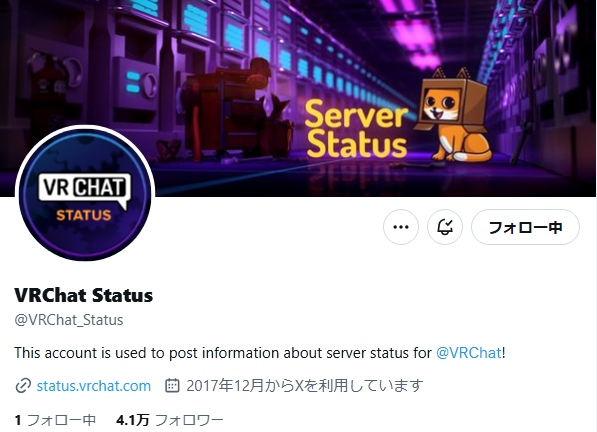View the 1 フォロー中 following list
The width and height of the screenshot is (597, 432).
point(55,420)
